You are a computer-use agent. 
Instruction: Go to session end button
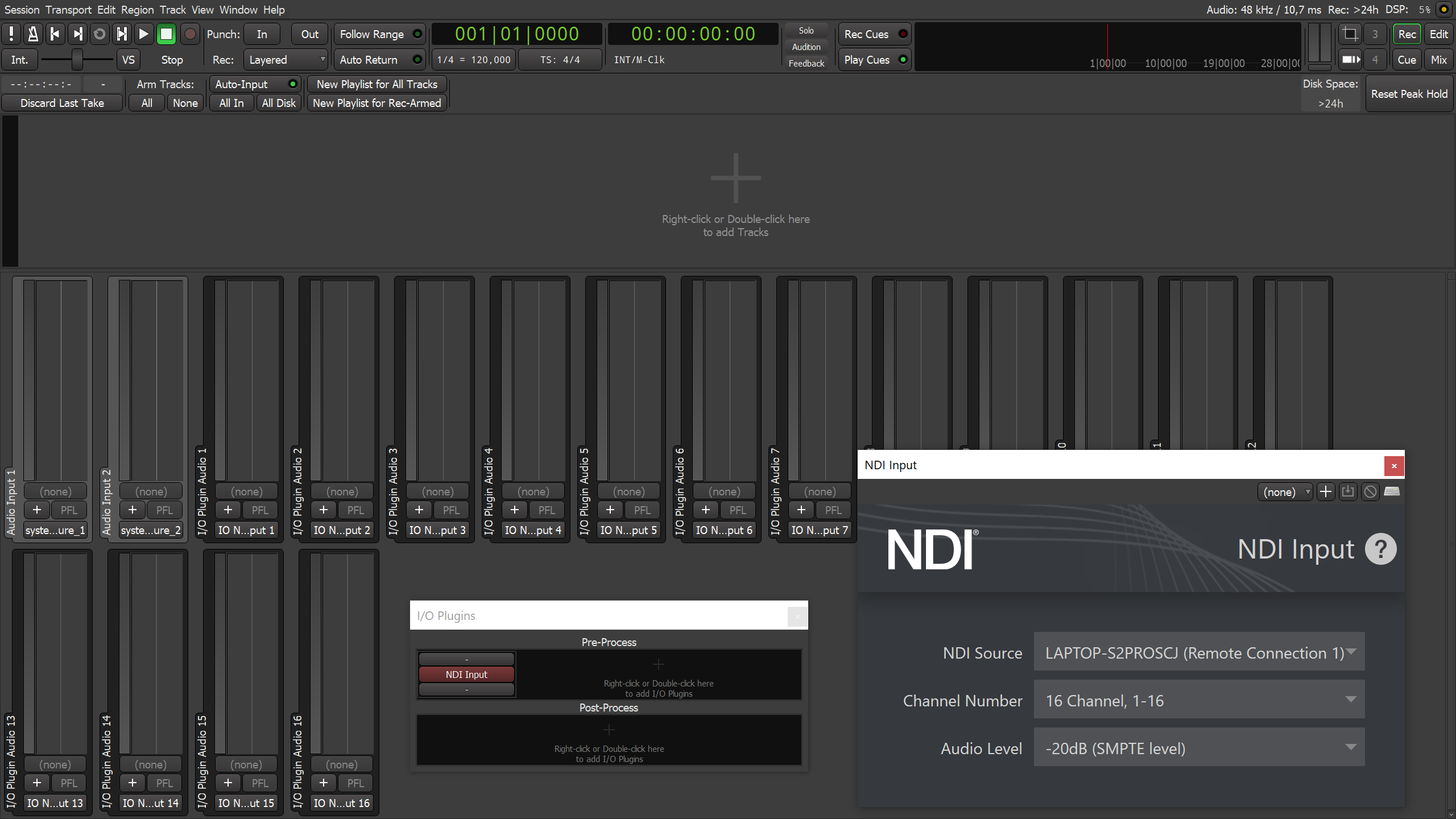(x=77, y=34)
